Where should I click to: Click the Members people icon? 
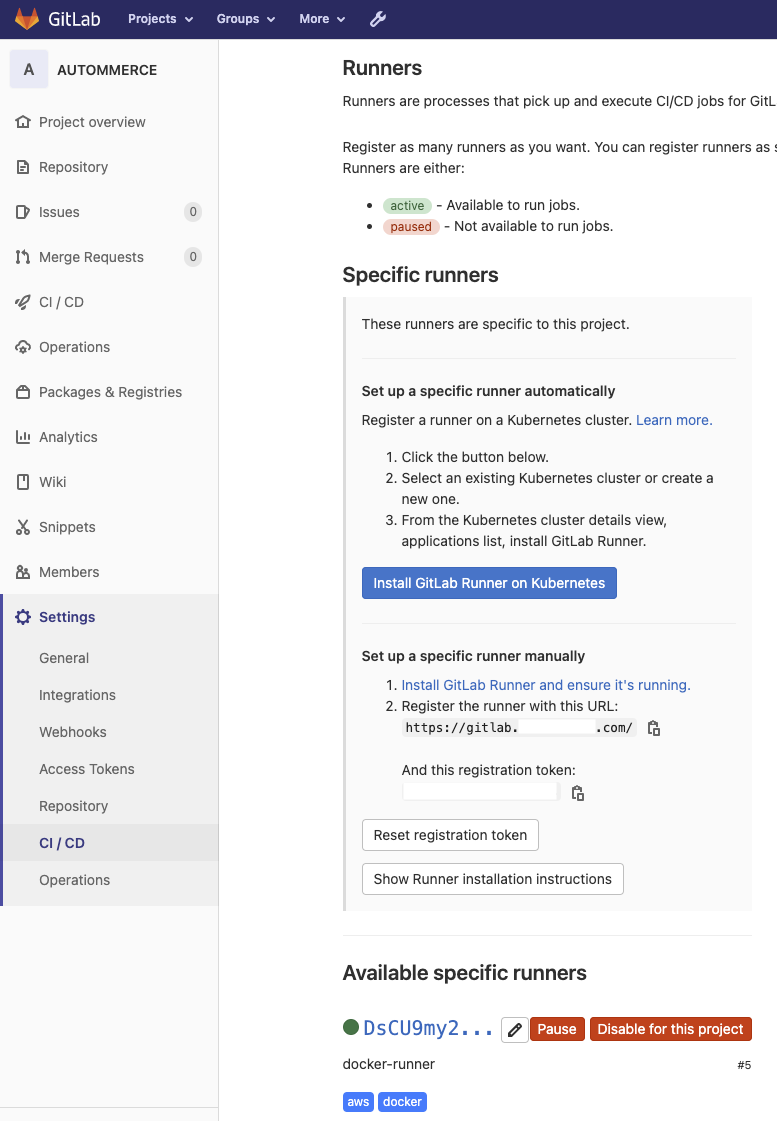tap(23, 573)
